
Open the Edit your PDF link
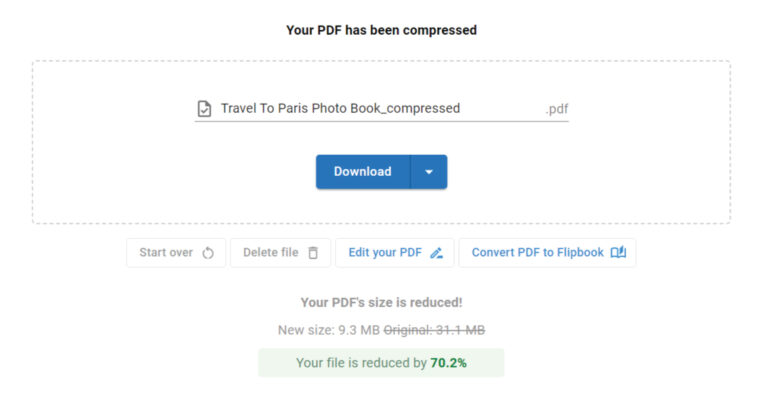[x=385, y=253]
